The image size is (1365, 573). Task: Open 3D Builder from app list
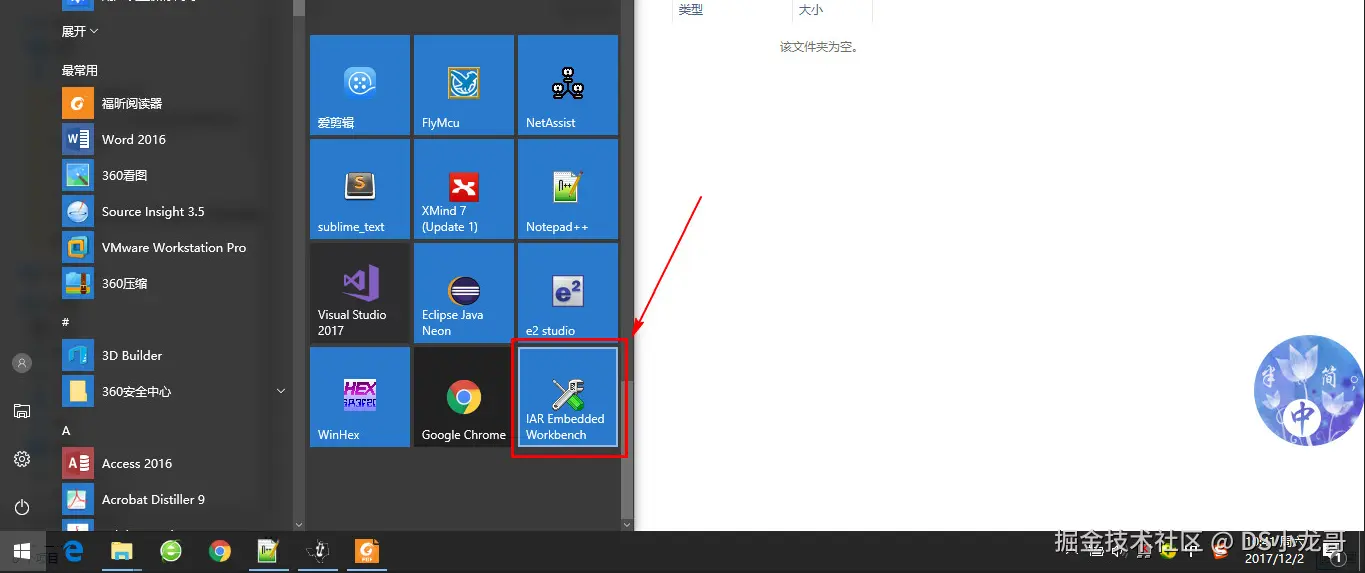coord(175,355)
